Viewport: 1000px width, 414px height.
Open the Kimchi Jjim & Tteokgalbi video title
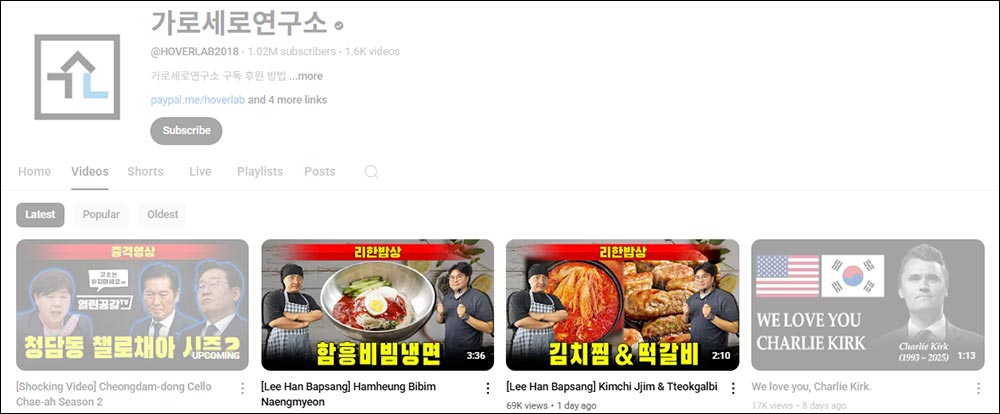(x=612, y=387)
